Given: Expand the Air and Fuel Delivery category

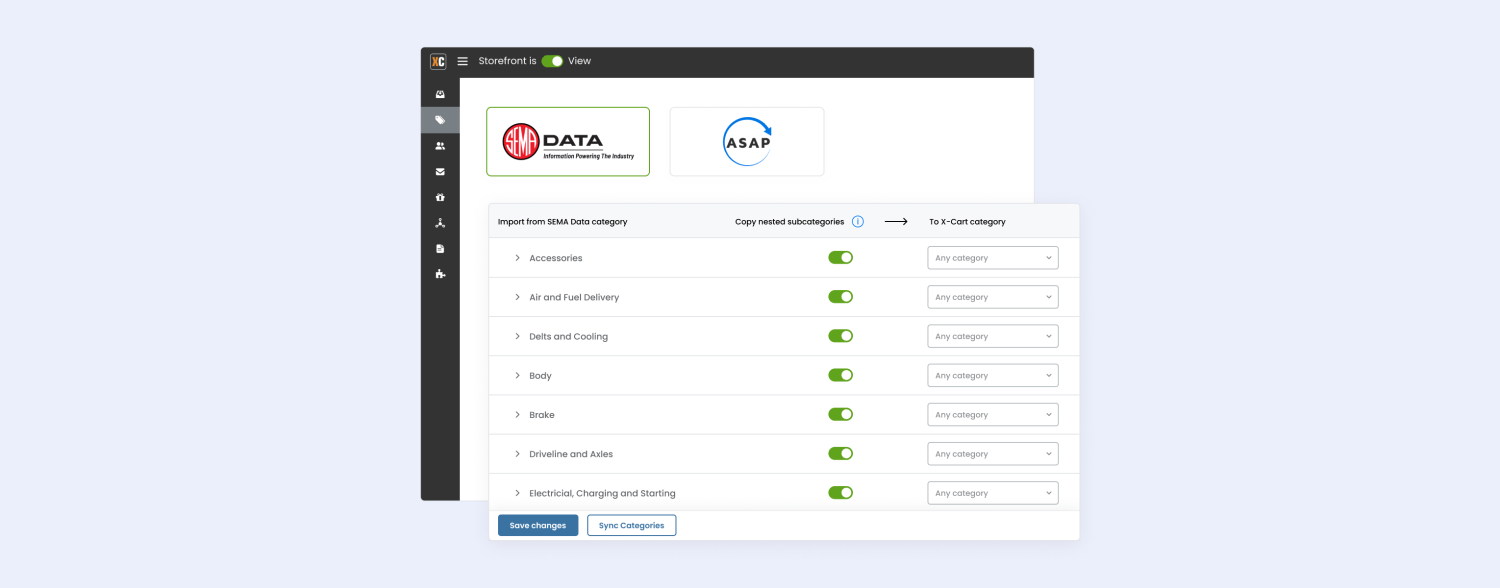Looking at the screenshot, I should (x=516, y=296).
